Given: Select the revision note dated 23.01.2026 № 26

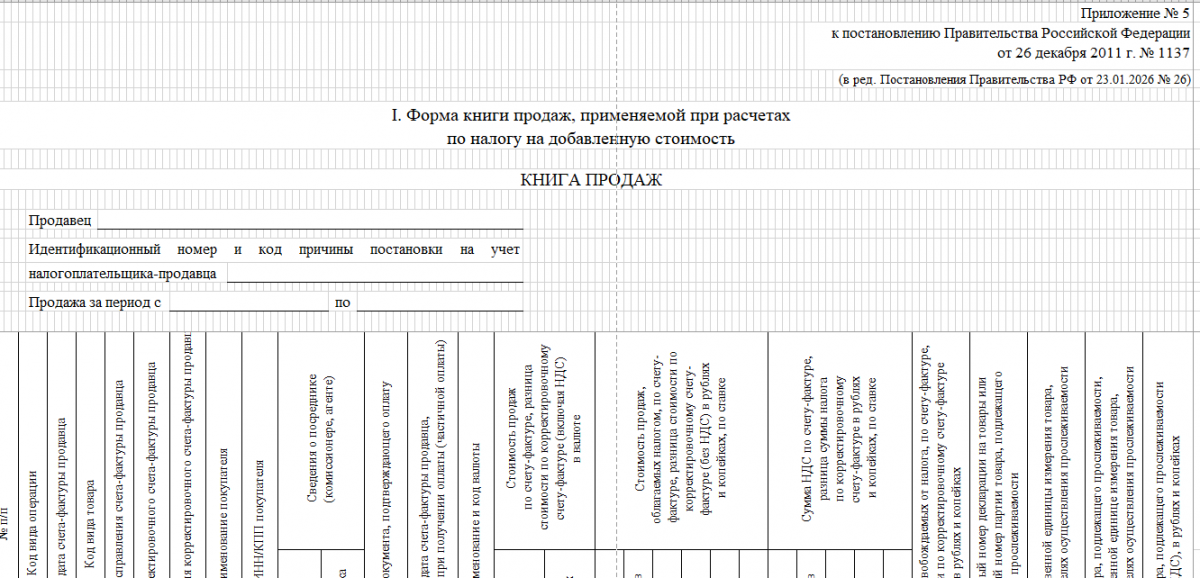Looking at the screenshot, I should pyautogui.click(x=1015, y=79).
